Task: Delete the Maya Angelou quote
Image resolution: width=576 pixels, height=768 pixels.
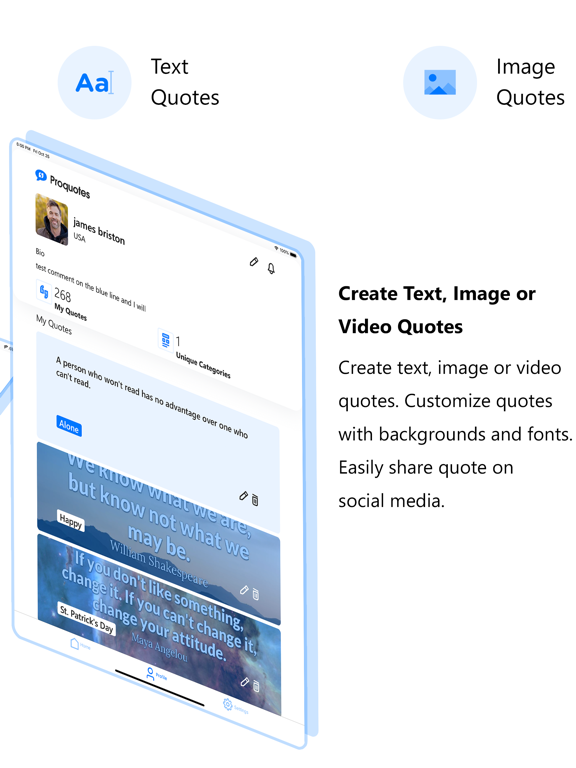Action: [256, 686]
